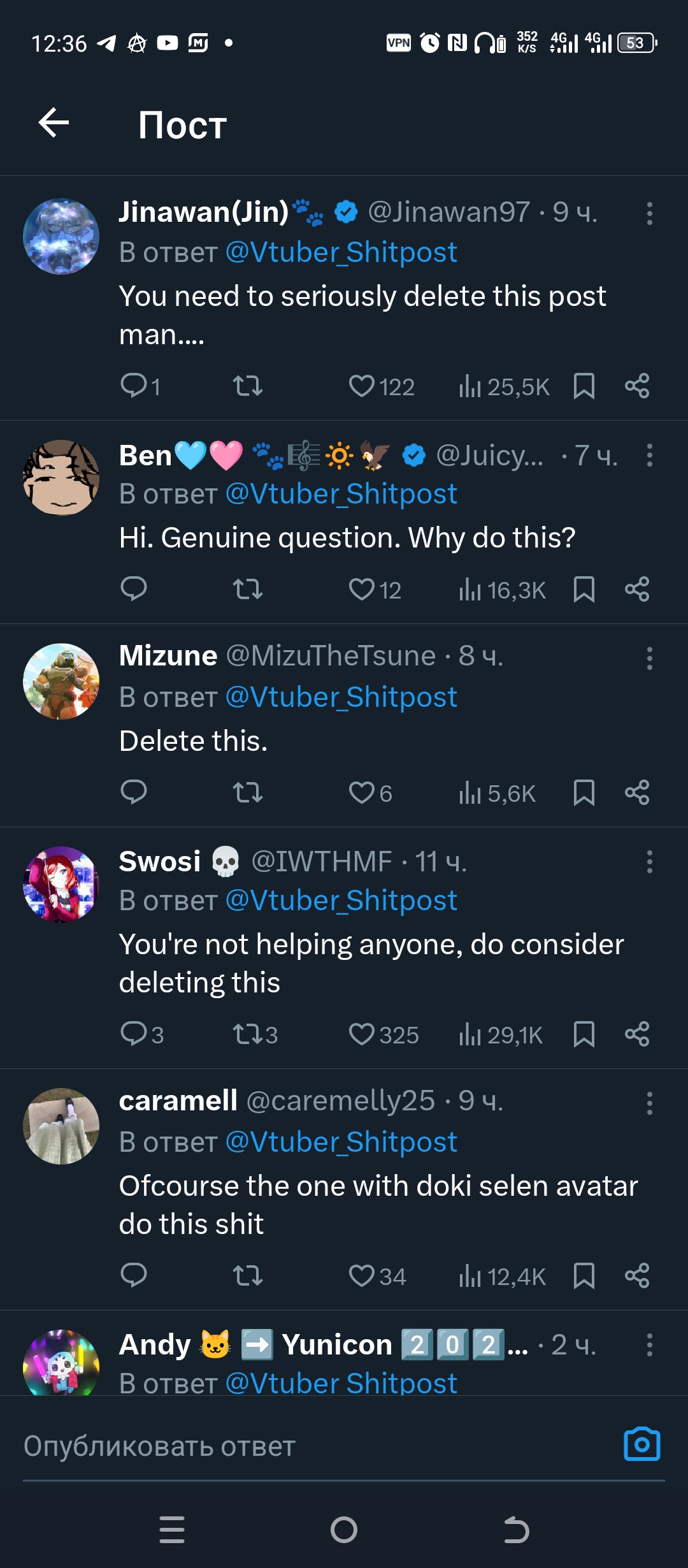This screenshot has width=688, height=1568.
Task: Open caramell's profile by name
Action: (x=178, y=1101)
